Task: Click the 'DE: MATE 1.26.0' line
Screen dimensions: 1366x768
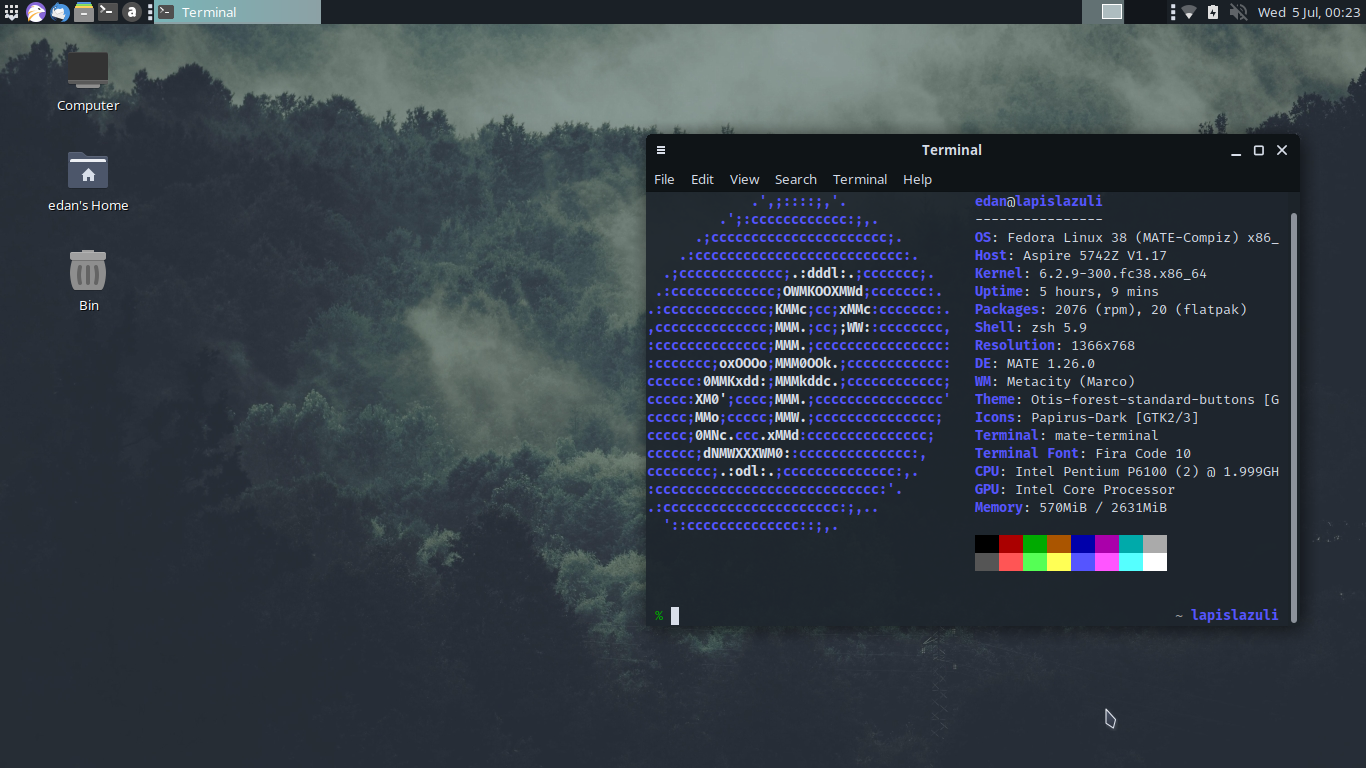Action: pos(1035,363)
